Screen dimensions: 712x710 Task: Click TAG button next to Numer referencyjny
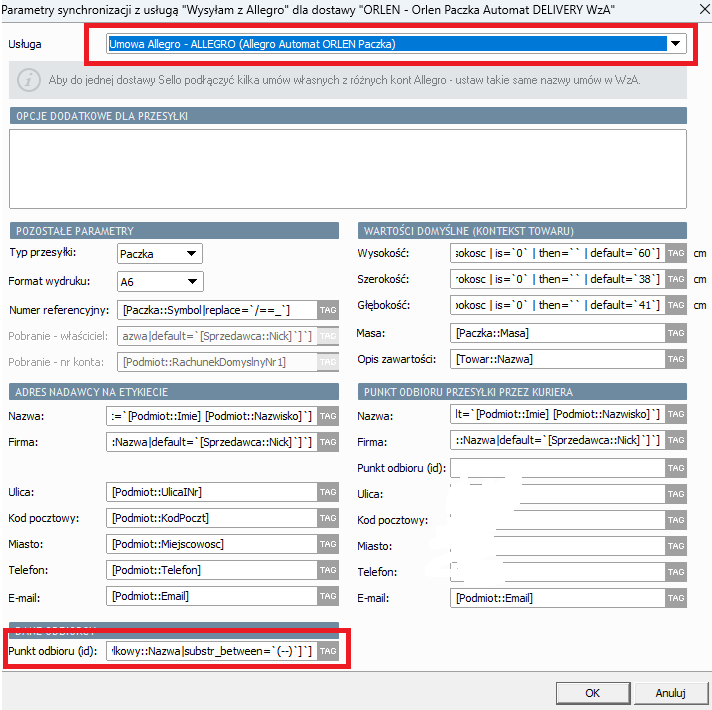pyautogui.click(x=328, y=310)
